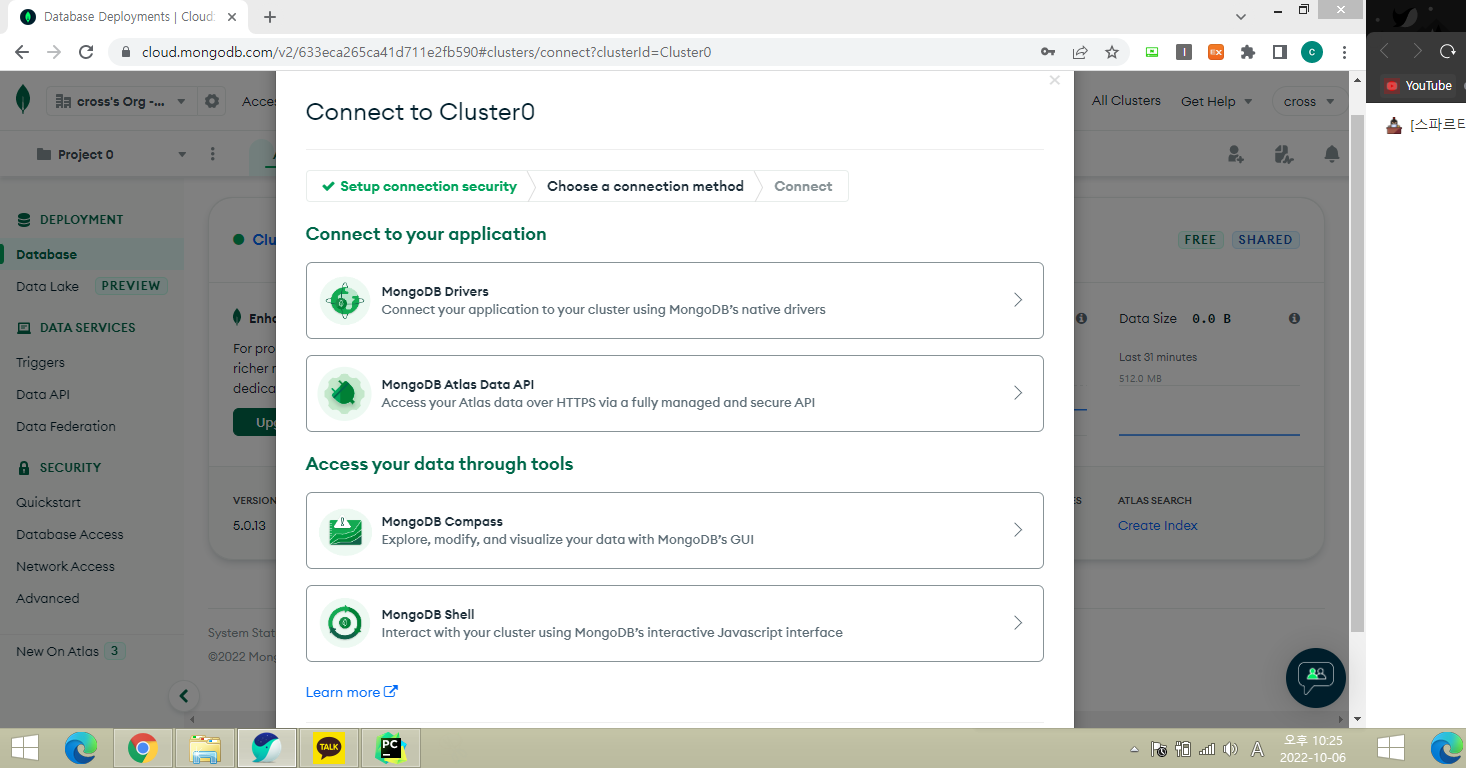Open the project three-dot options menu
Viewport: 1466px width, 768px height.
coord(212,154)
